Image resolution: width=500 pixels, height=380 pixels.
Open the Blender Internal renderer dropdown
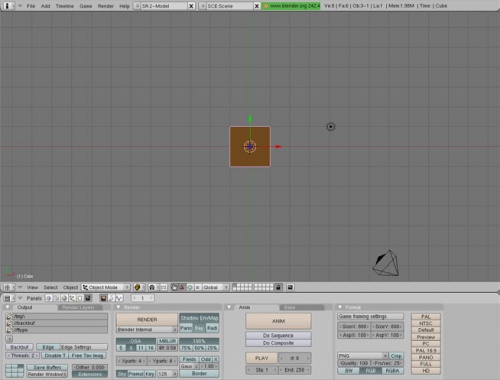(147, 329)
